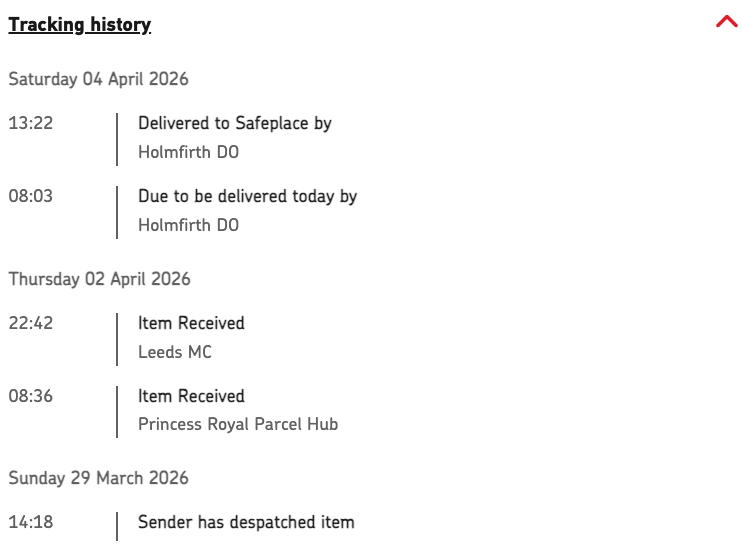Screen dimensions: 743x551
Task: Collapse tracking history with the red chevron
Action: click(x=726, y=23)
